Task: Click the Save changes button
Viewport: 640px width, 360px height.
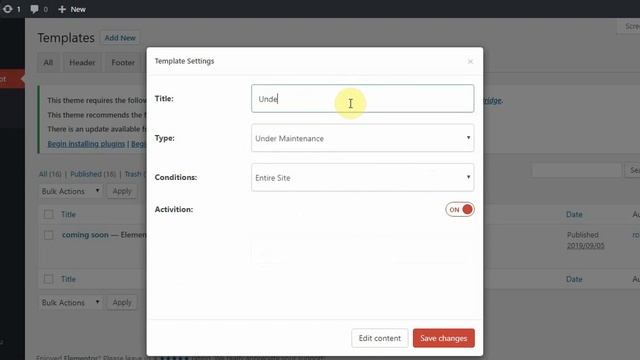Action: point(444,338)
